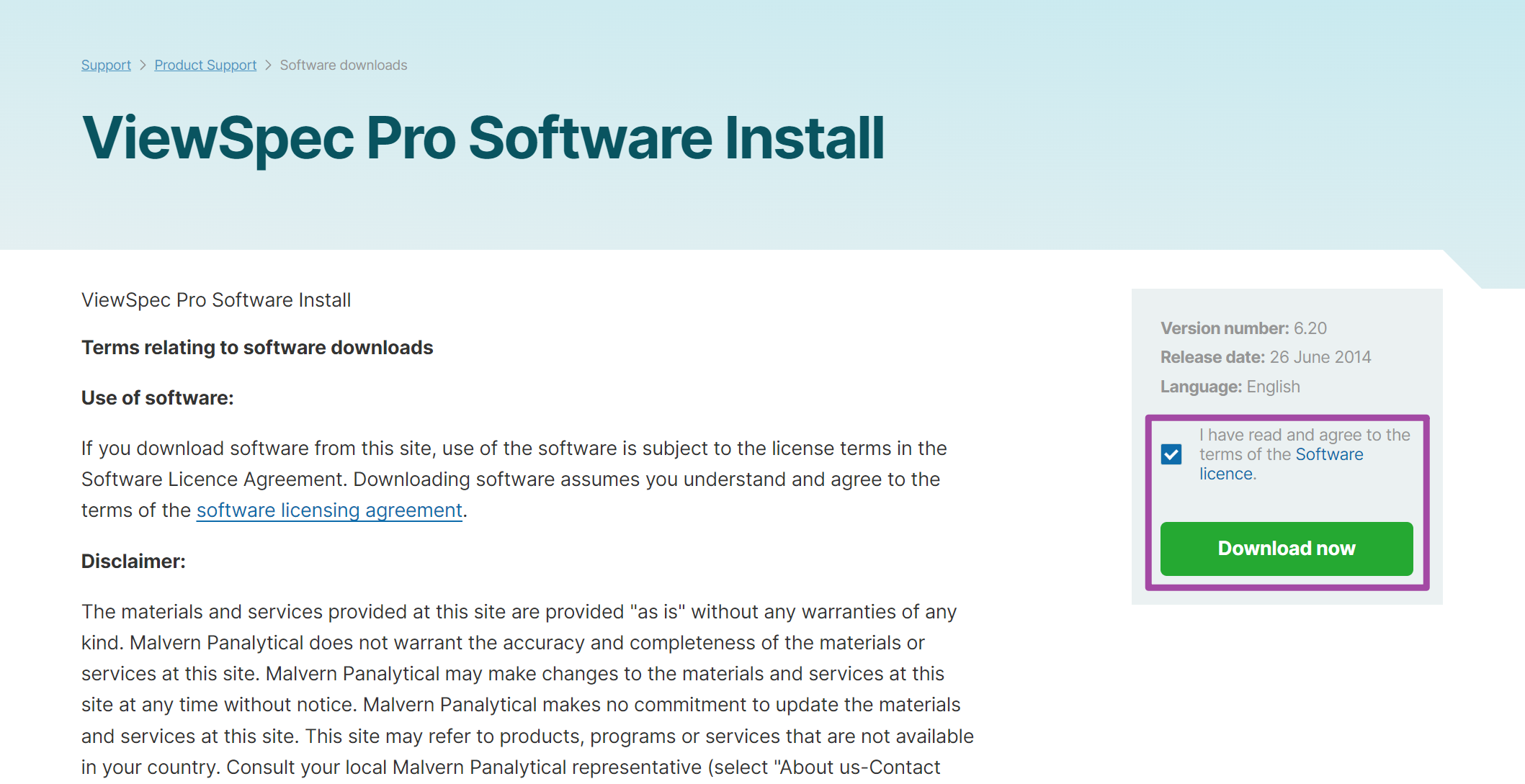The height and width of the screenshot is (784, 1525).
Task: Click the Use of software heading
Action: 157,398
